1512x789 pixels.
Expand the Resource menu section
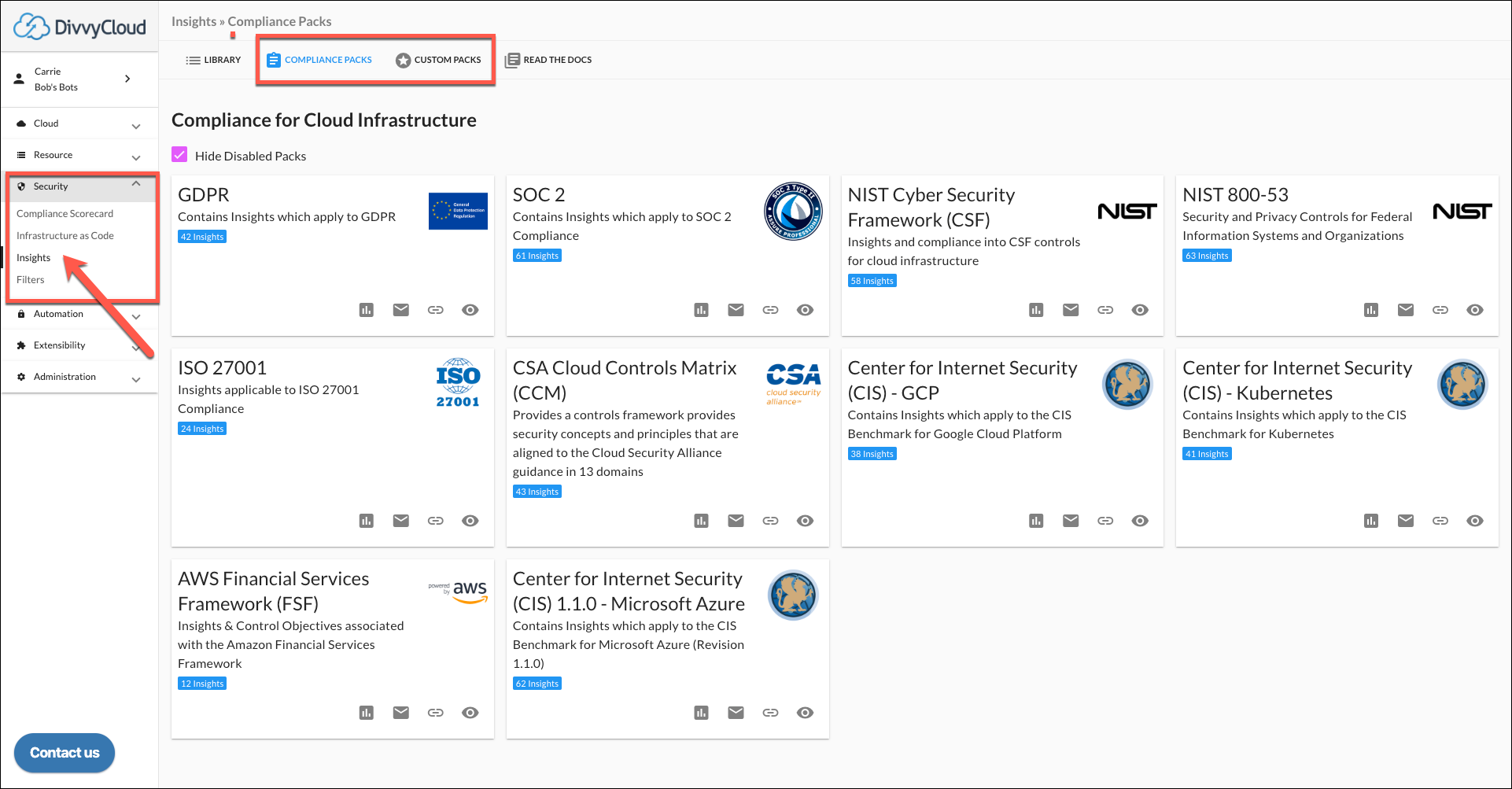[79, 155]
